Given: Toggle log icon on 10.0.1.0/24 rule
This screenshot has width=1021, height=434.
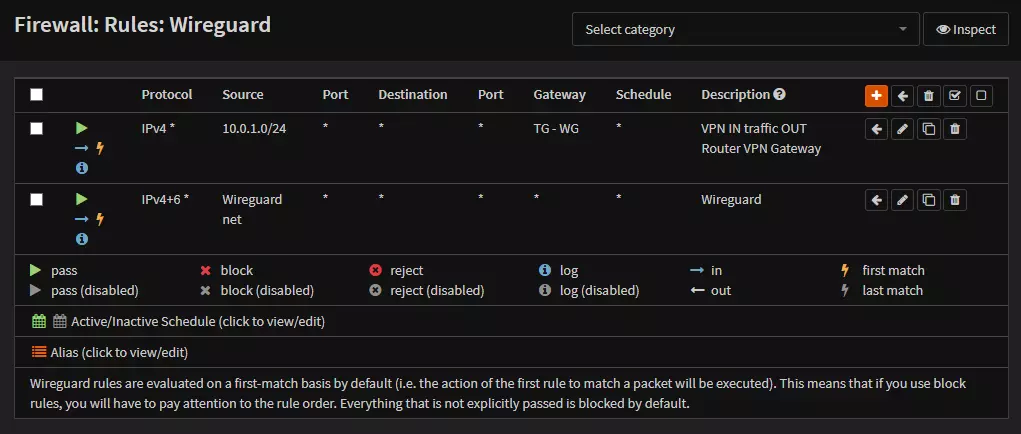Looking at the screenshot, I should click(81, 168).
